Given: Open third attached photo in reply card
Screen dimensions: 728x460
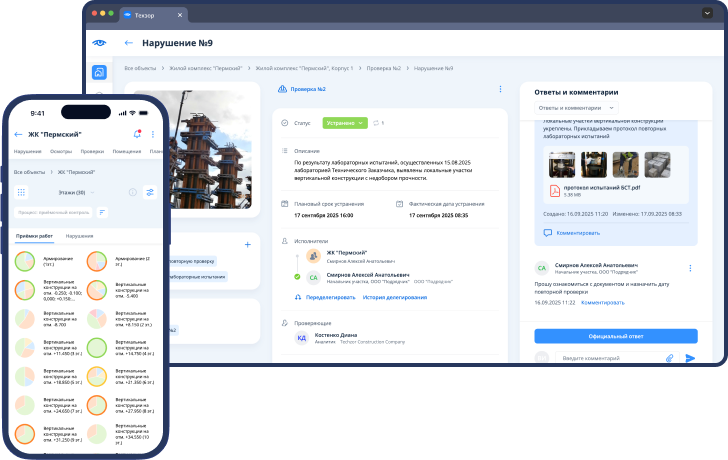Looking at the screenshot, I should point(625,165).
